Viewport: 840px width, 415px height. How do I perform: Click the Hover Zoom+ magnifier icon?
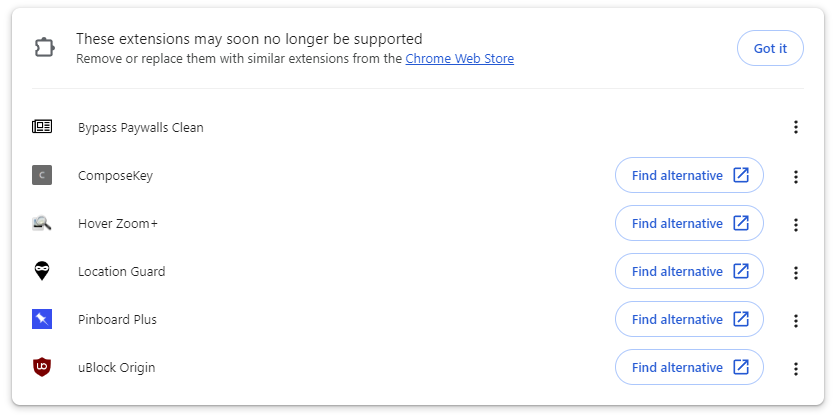[x=42, y=224]
